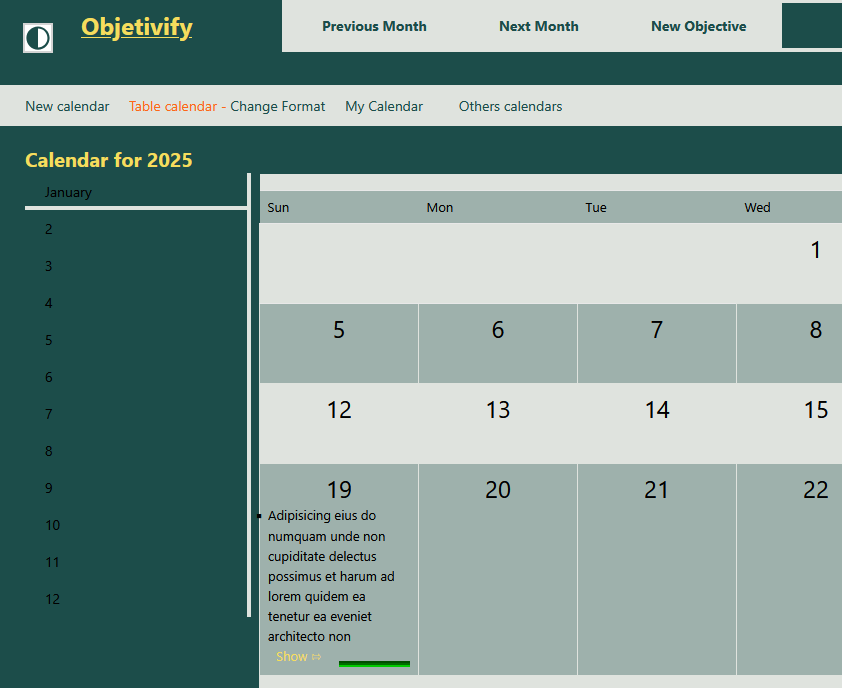The height and width of the screenshot is (688, 842).
Task: Click green progress bar on day 19
Action: pos(374,664)
